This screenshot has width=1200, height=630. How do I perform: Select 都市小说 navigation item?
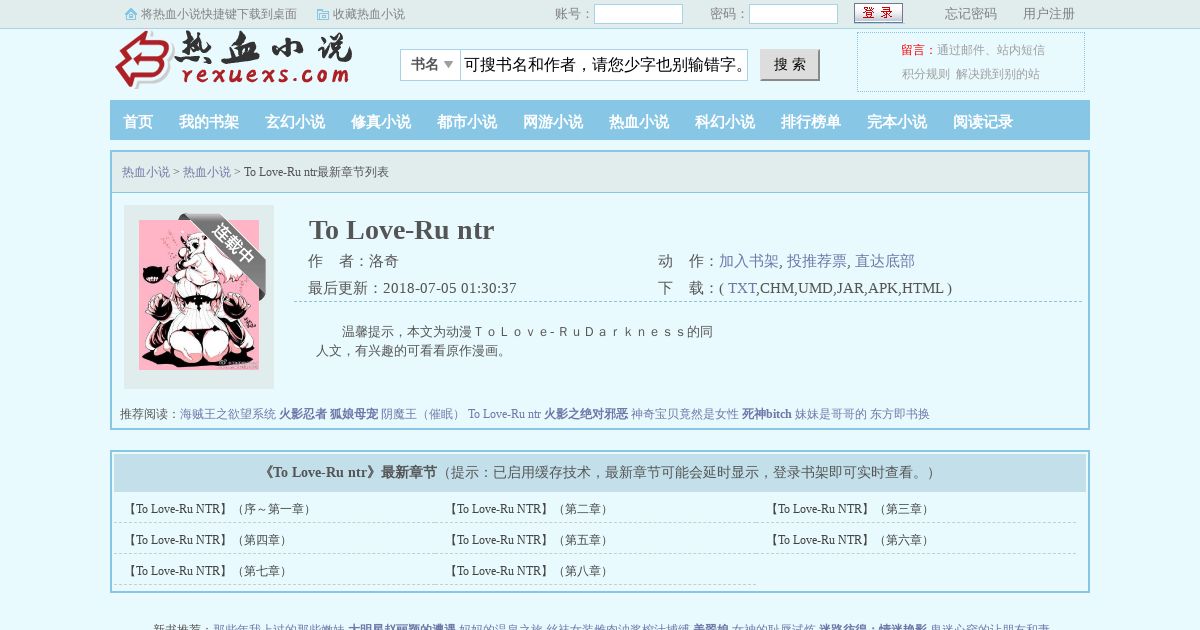pyautogui.click(x=467, y=122)
